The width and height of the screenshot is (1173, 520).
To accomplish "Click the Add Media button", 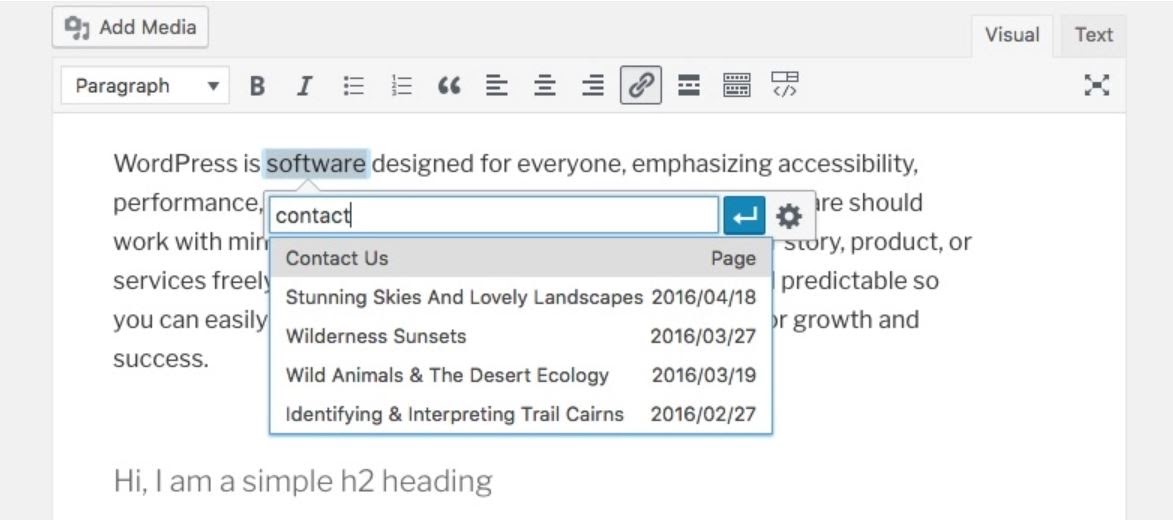I will point(130,28).
